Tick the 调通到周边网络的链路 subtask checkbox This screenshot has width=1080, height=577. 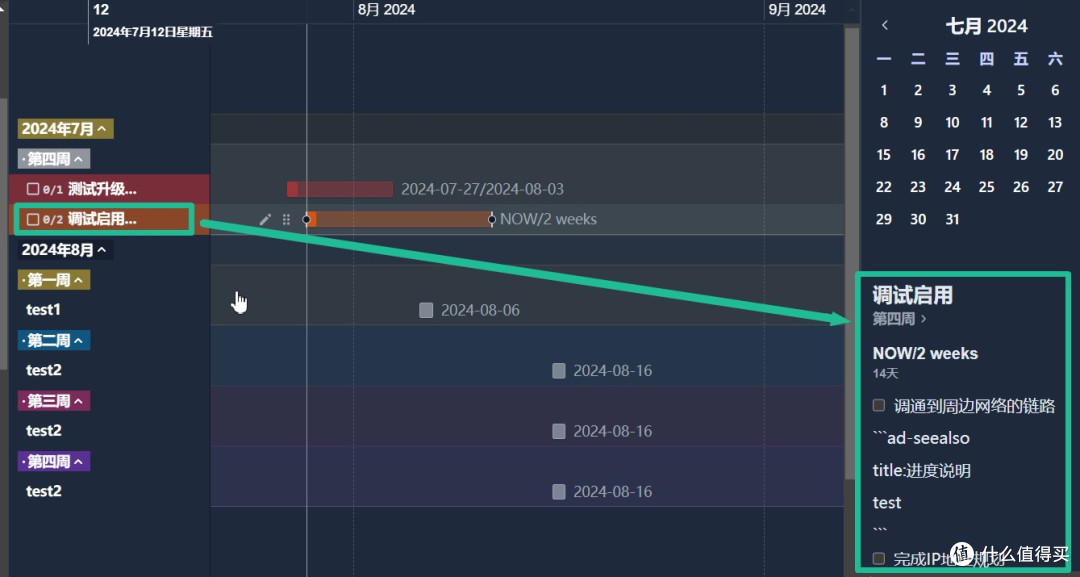(x=879, y=405)
